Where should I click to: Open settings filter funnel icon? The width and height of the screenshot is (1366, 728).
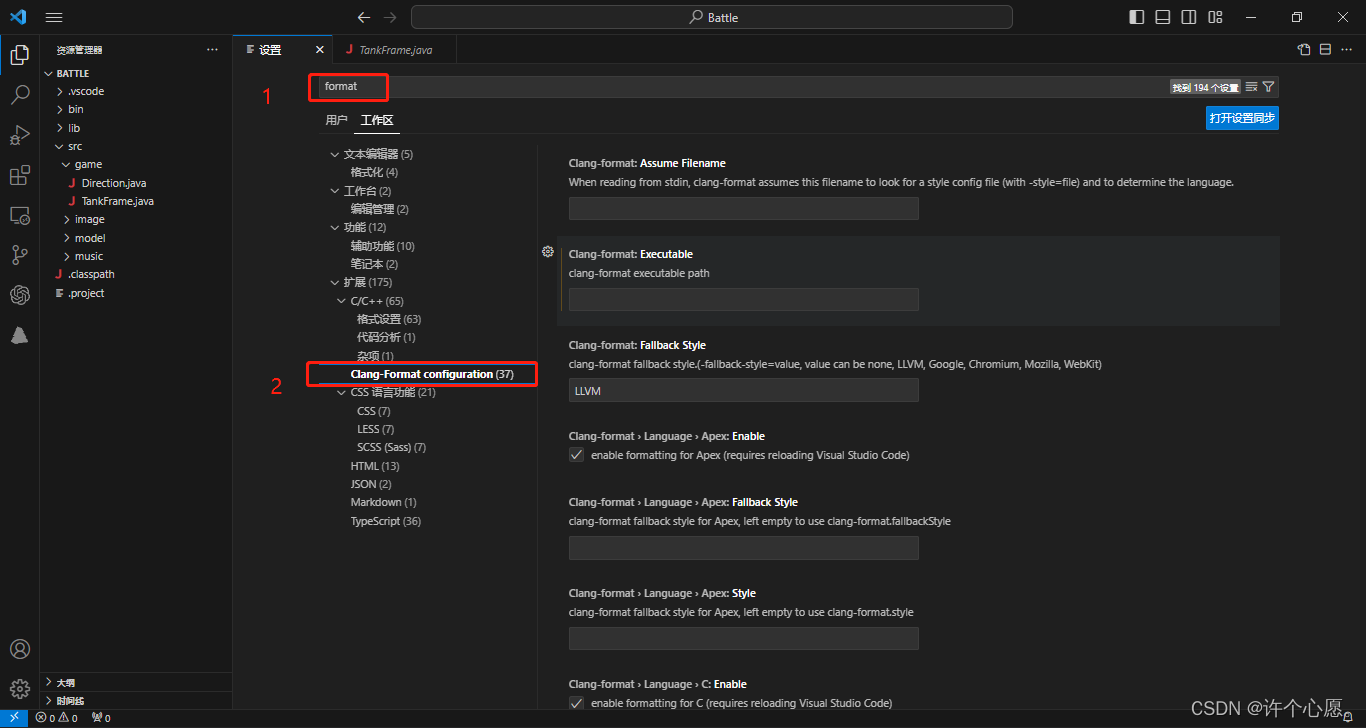pyautogui.click(x=1268, y=87)
